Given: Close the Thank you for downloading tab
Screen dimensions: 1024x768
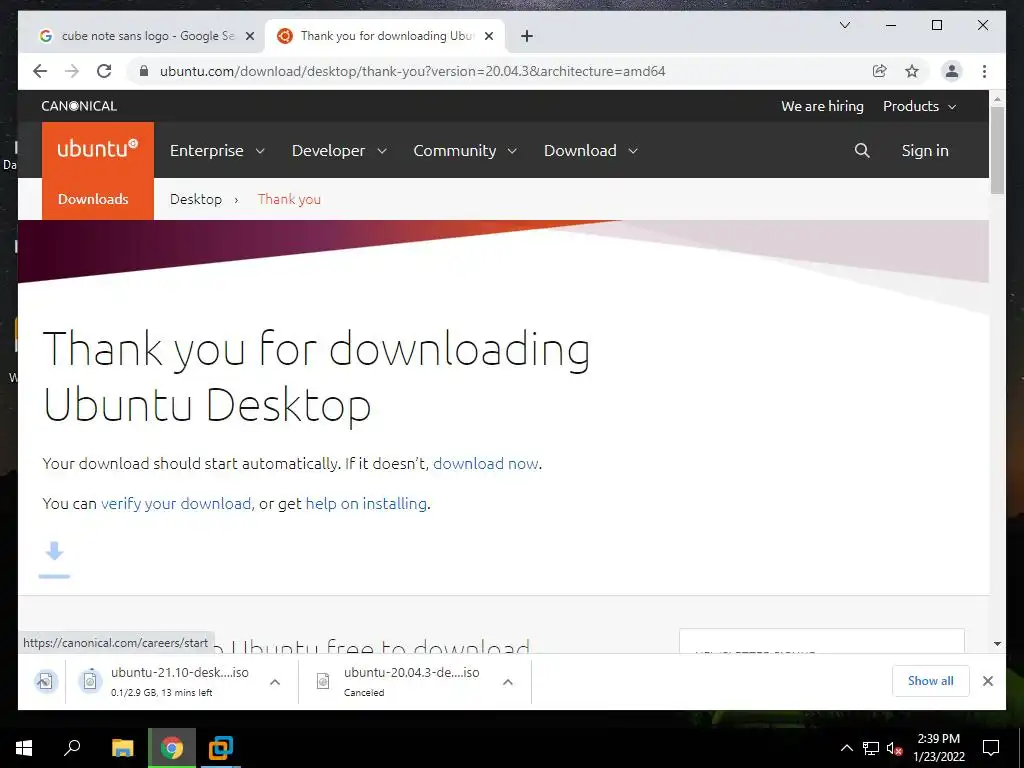Looking at the screenshot, I should pyautogui.click(x=488, y=36).
